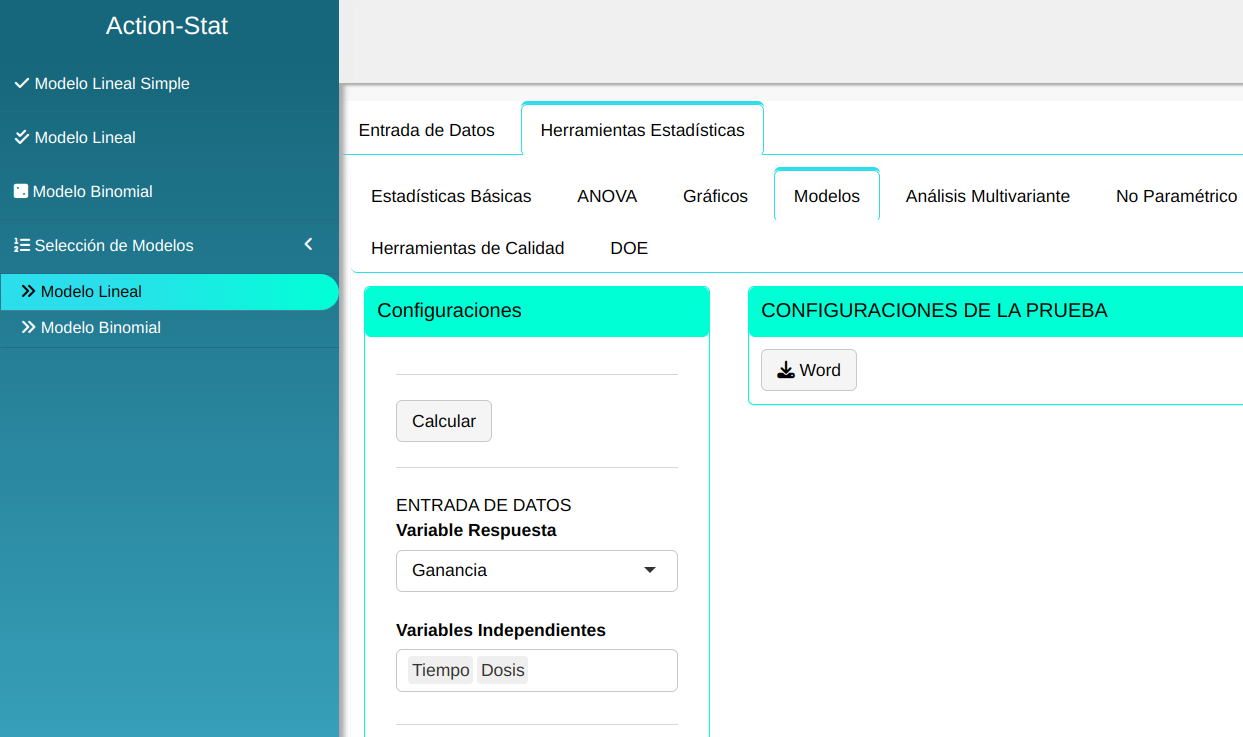
Task: Collapse the Selección de Modelos chevron
Action: point(308,245)
